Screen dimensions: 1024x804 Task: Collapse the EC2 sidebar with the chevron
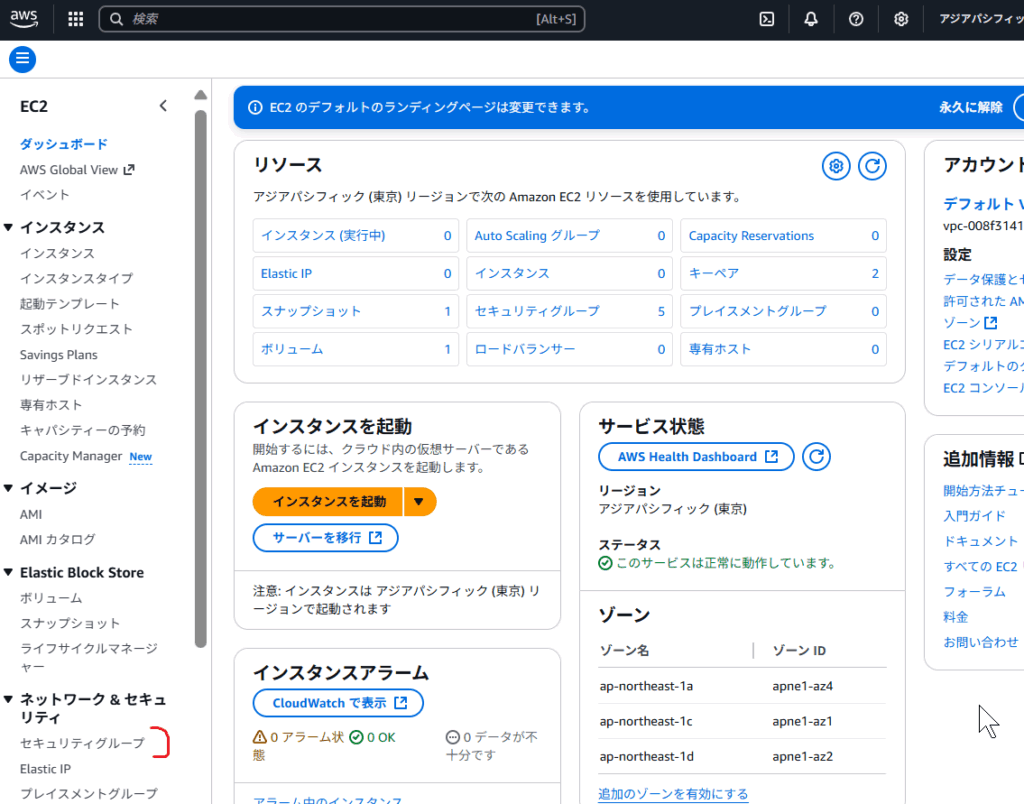tap(164, 106)
